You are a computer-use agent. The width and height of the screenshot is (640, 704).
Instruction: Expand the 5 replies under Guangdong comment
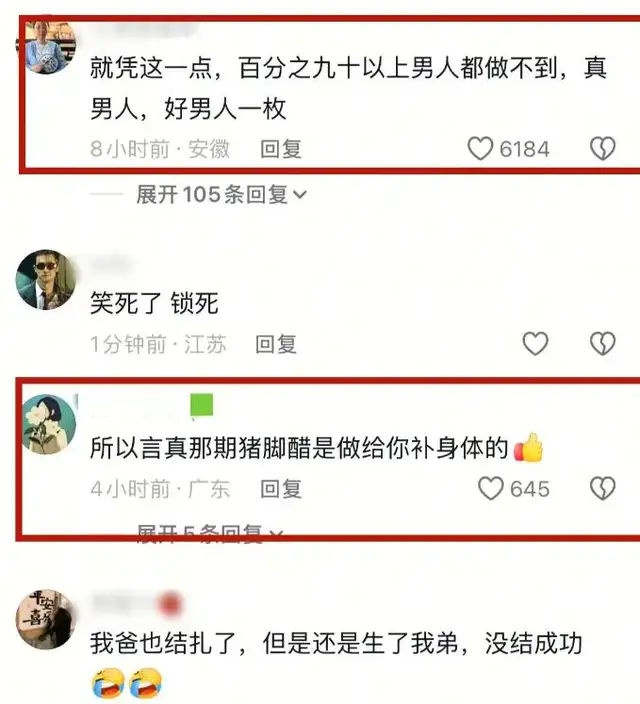tap(210, 534)
